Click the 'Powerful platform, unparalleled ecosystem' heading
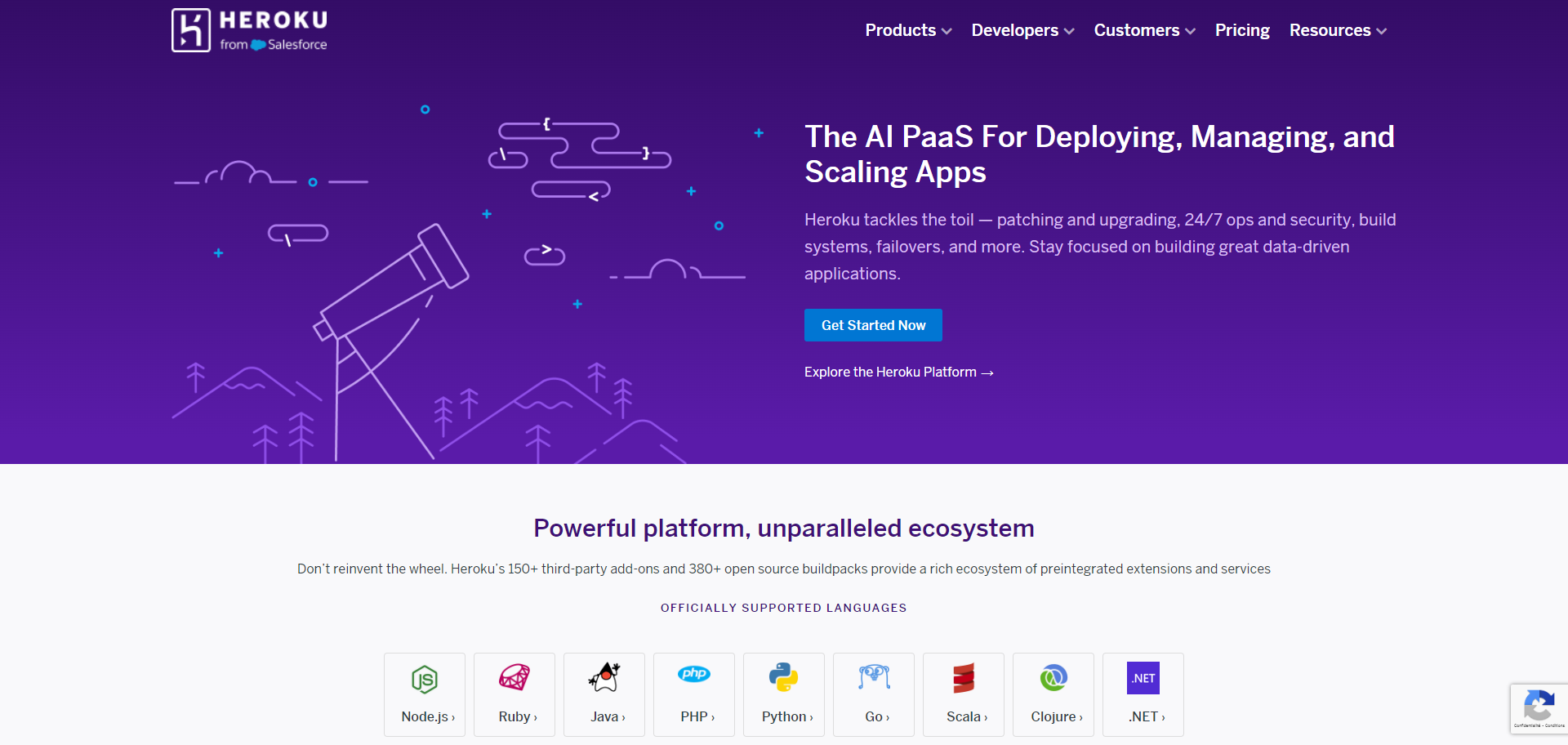The image size is (1568, 745). pos(784,529)
